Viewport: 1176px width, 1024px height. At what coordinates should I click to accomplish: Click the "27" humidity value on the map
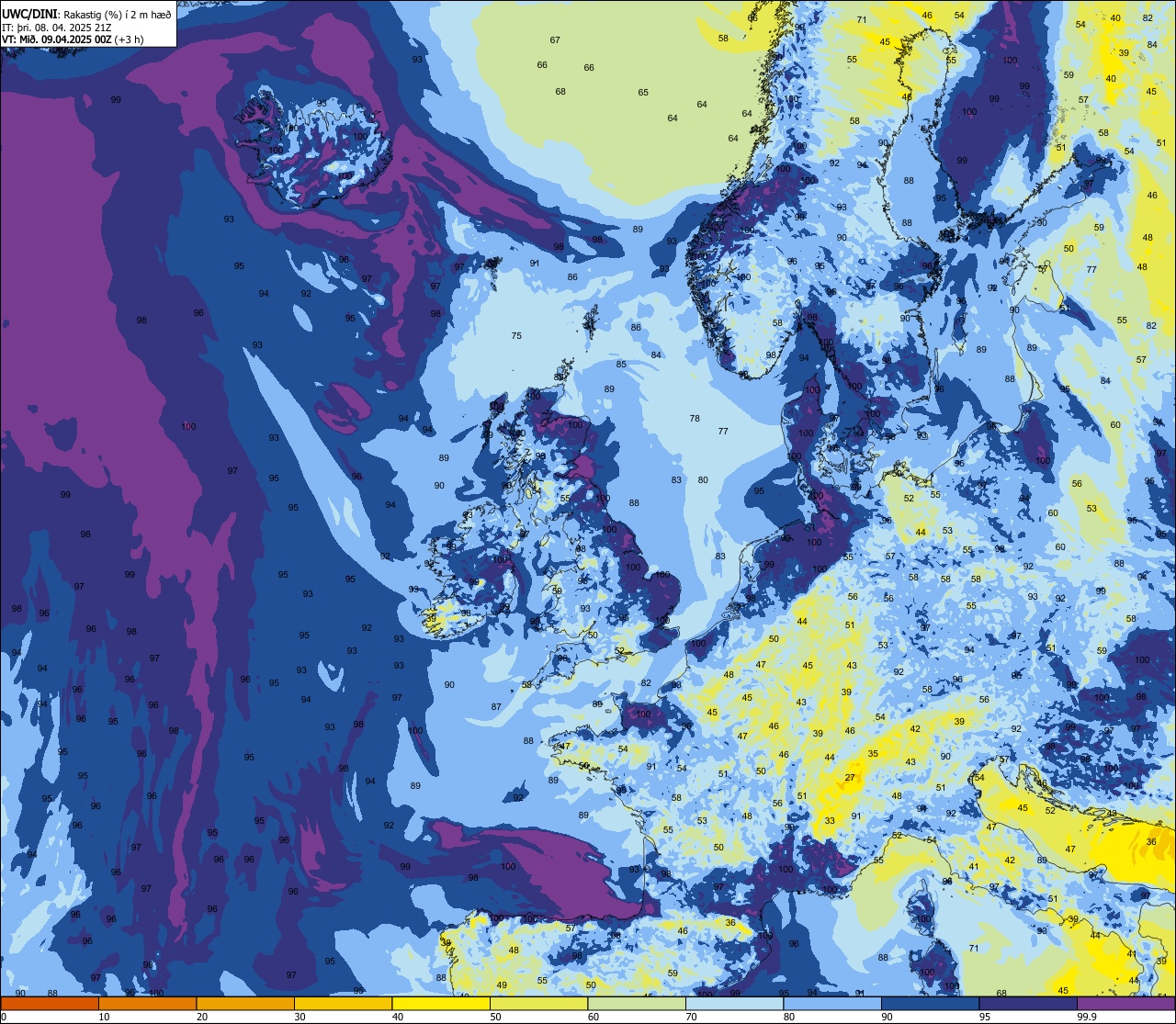point(851,777)
